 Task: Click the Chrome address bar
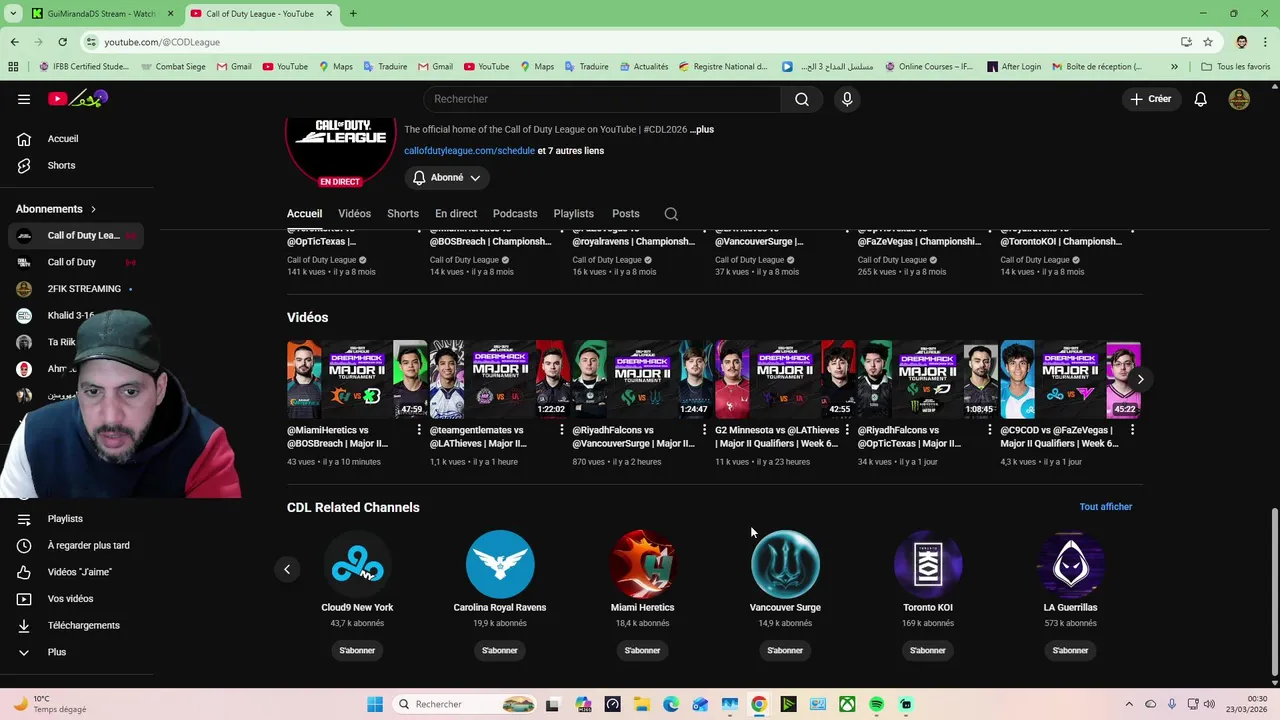[630, 42]
